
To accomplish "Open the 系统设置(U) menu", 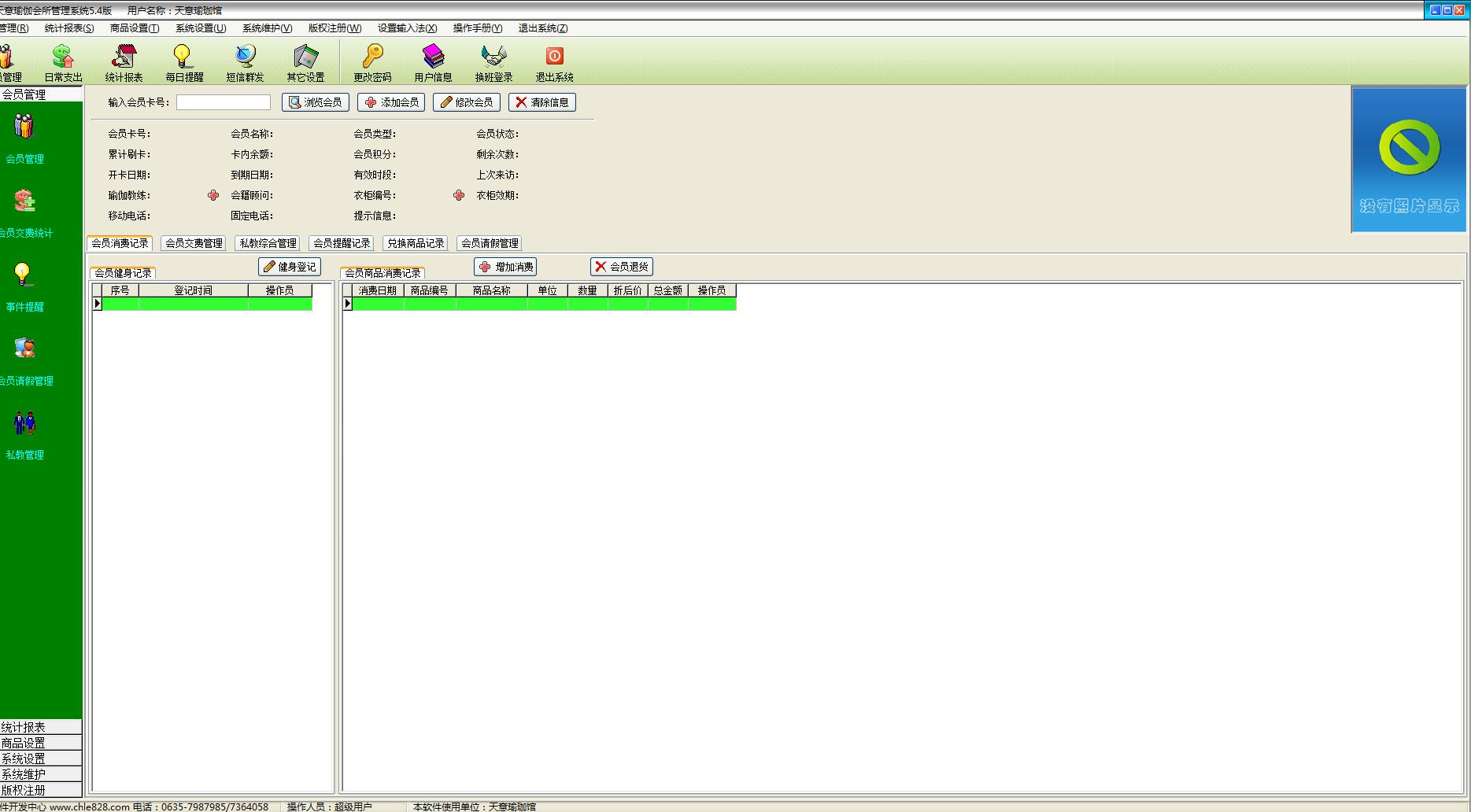I will [201, 28].
